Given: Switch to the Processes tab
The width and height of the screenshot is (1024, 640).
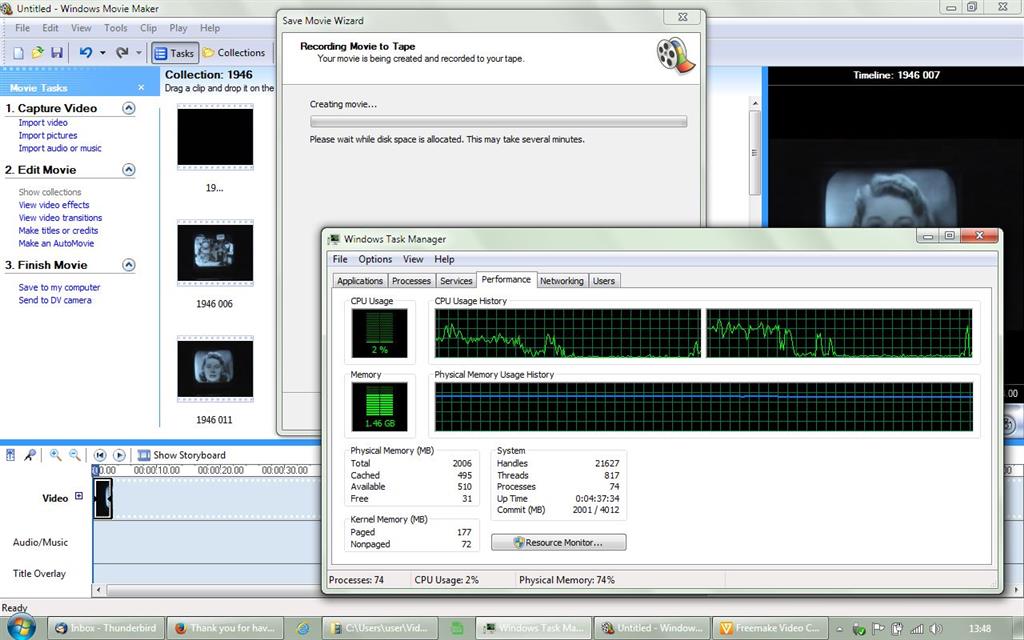Looking at the screenshot, I should pos(411,281).
